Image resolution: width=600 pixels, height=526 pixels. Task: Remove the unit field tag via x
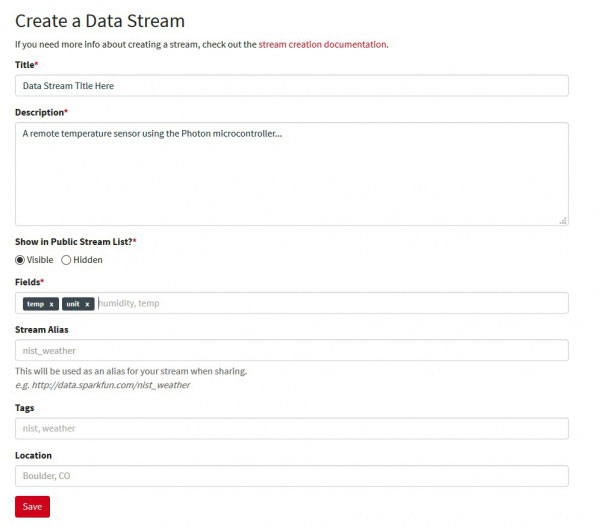click(x=87, y=304)
